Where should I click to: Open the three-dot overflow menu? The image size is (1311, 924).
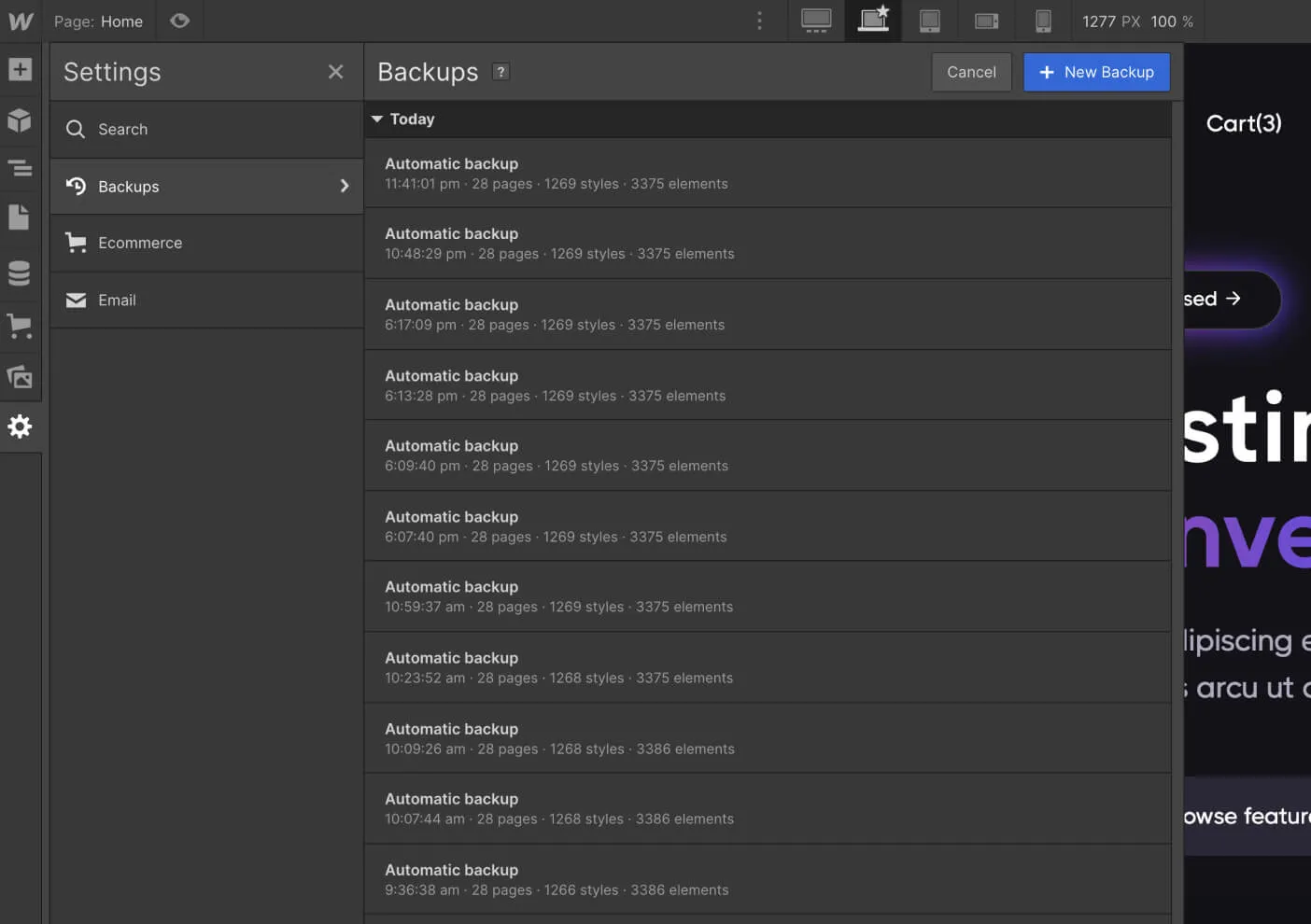tap(759, 21)
